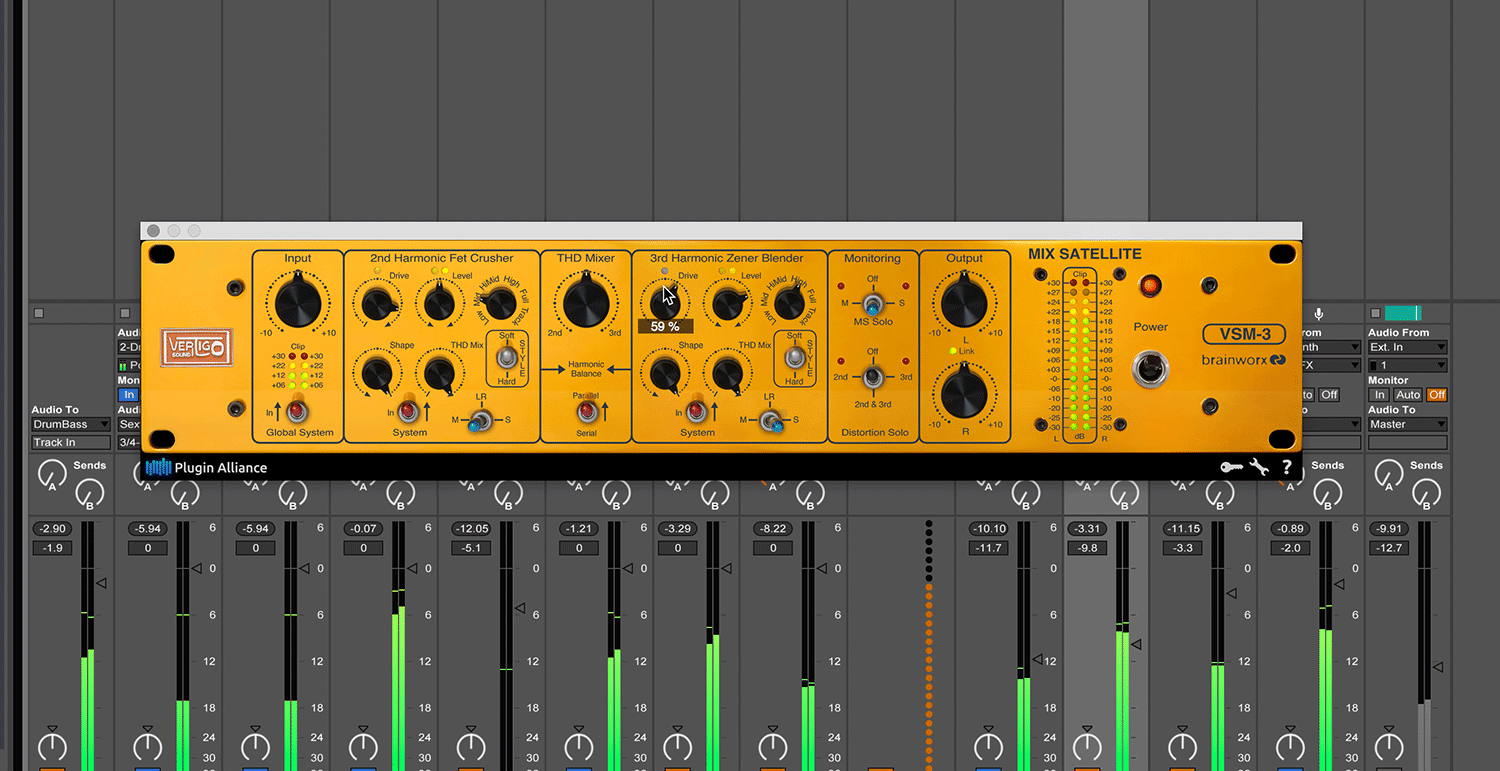Click the -12.7 peak level field
This screenshot has height=771, width=1500.
tap(1388, 548)
